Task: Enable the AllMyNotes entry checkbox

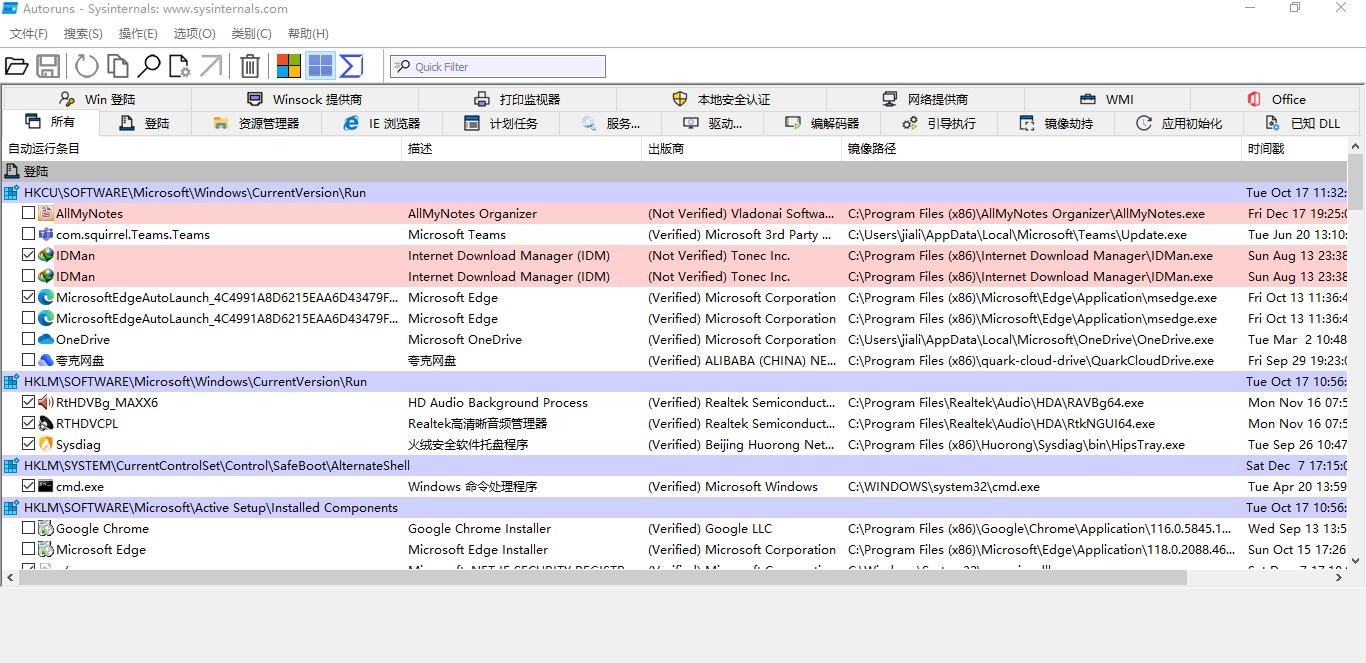Action: coord(28,213)
